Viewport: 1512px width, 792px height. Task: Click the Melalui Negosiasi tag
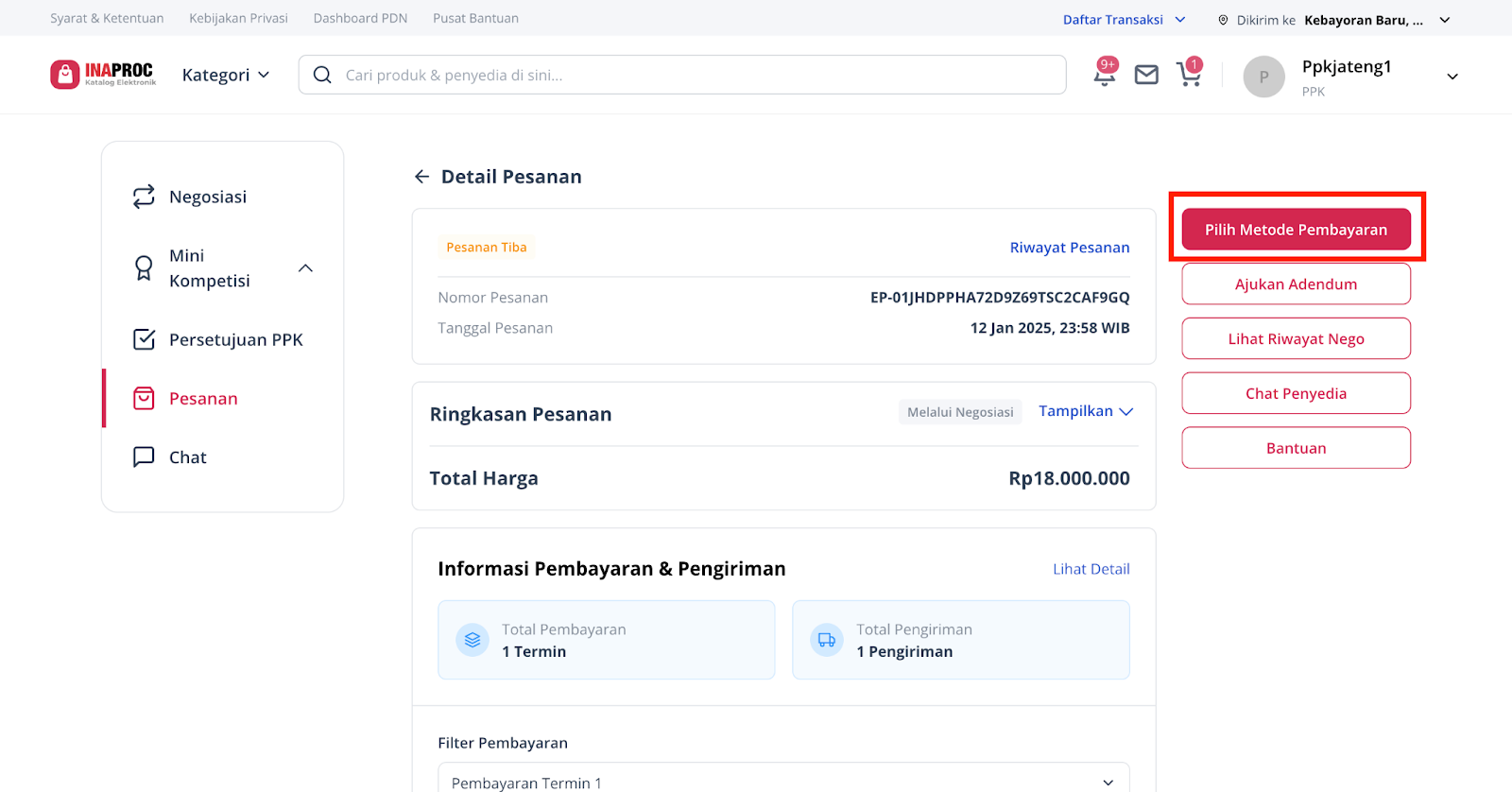click(x=960, y=412)
